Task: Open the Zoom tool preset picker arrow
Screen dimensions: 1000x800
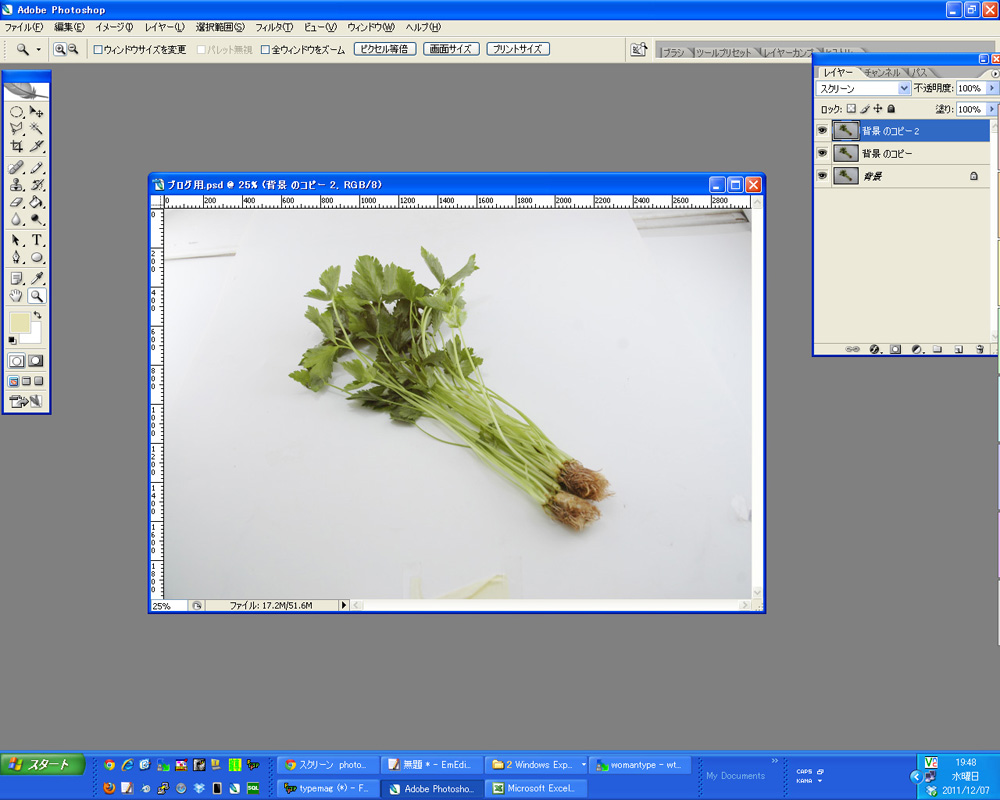Action: [38, 50]
